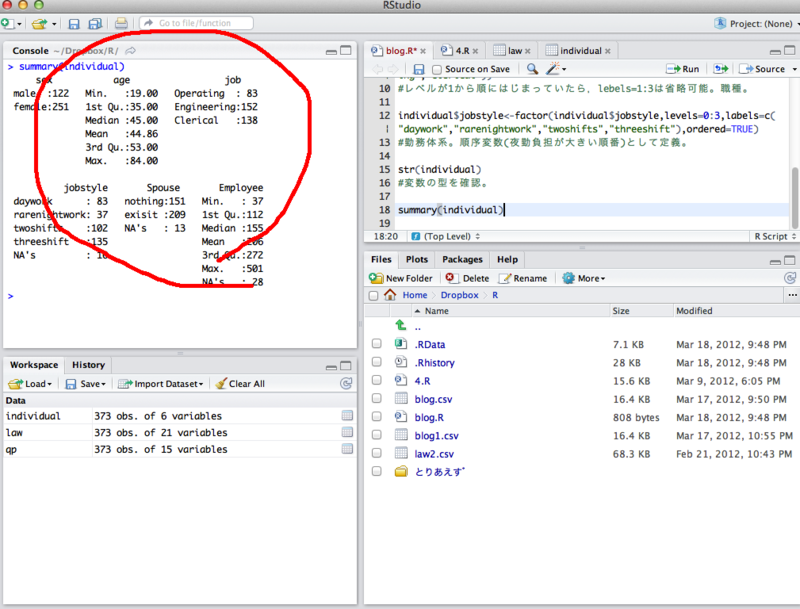800x609 pixels.
Task: Tick the blog.R file checkbox
Action: click(x=377, y=417)
